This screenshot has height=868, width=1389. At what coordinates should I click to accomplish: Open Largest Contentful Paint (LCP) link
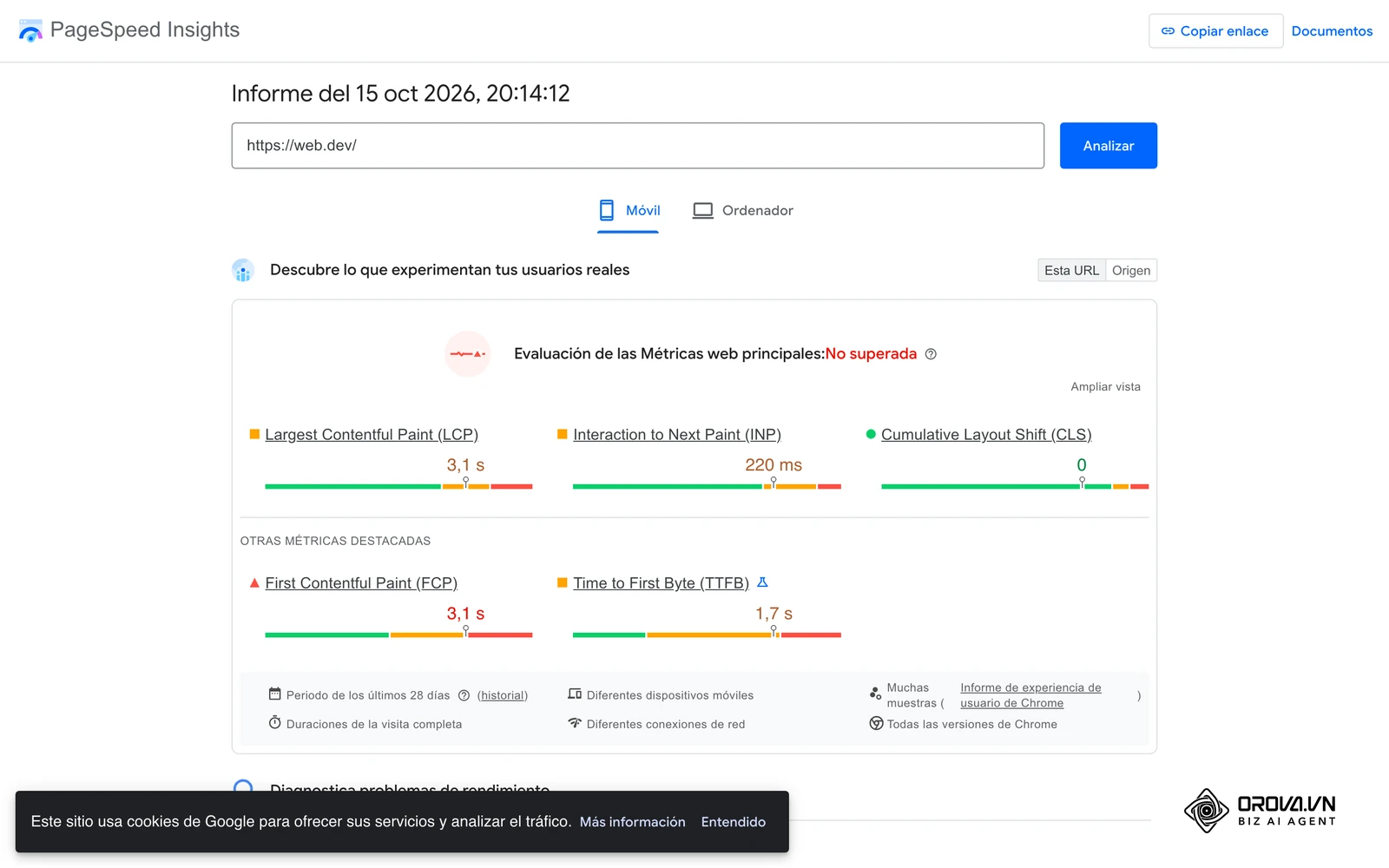pyautogui.click(x=372, y=435)
